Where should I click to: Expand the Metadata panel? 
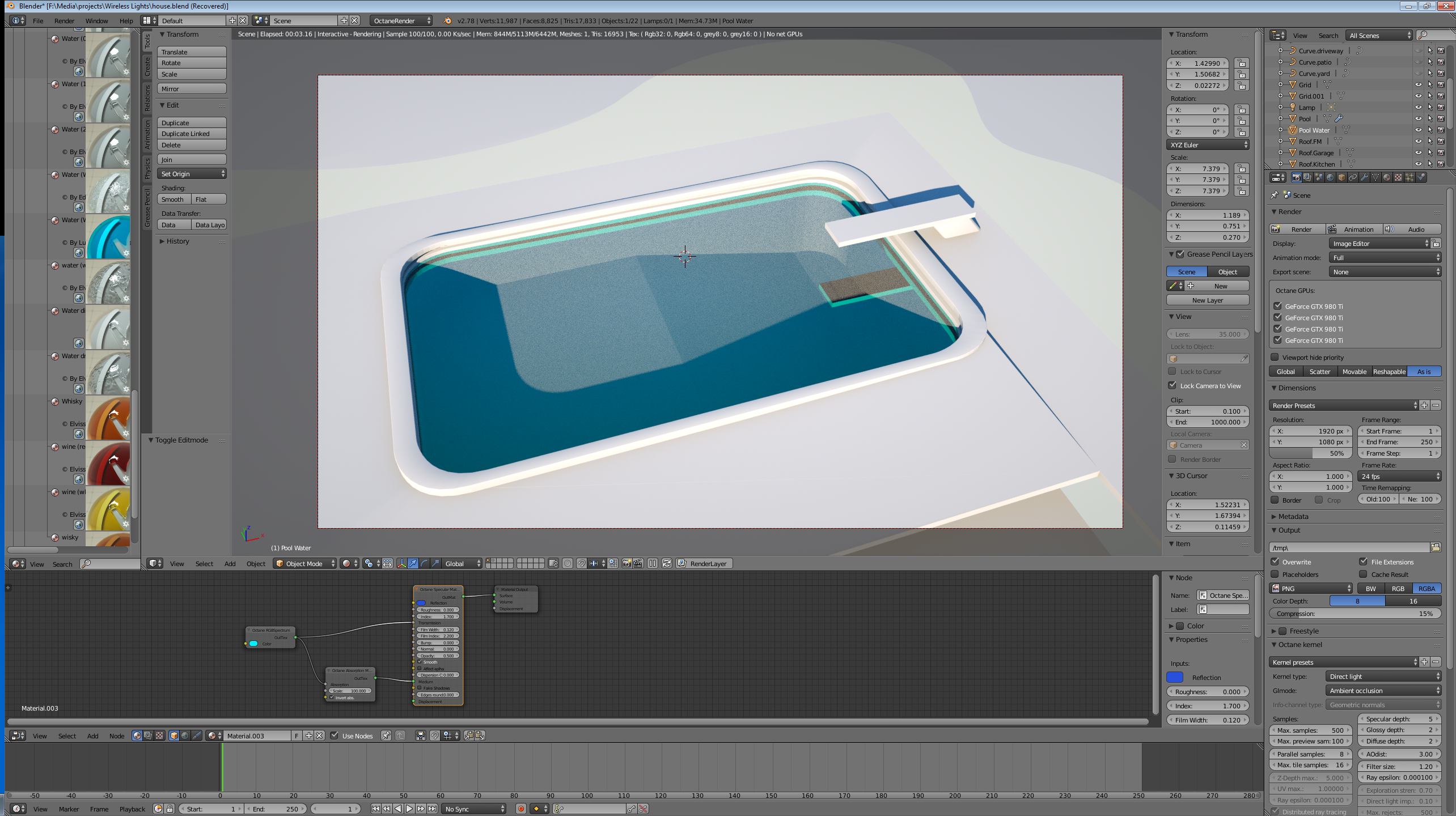click(x=1293, y=516)
